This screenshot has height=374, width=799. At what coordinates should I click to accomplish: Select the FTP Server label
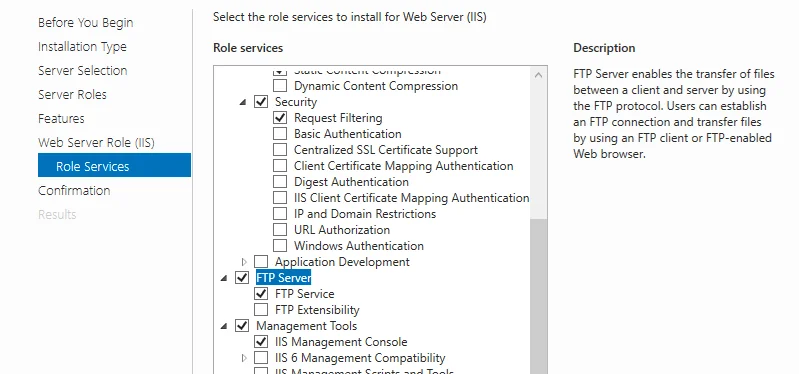(283, 278)
